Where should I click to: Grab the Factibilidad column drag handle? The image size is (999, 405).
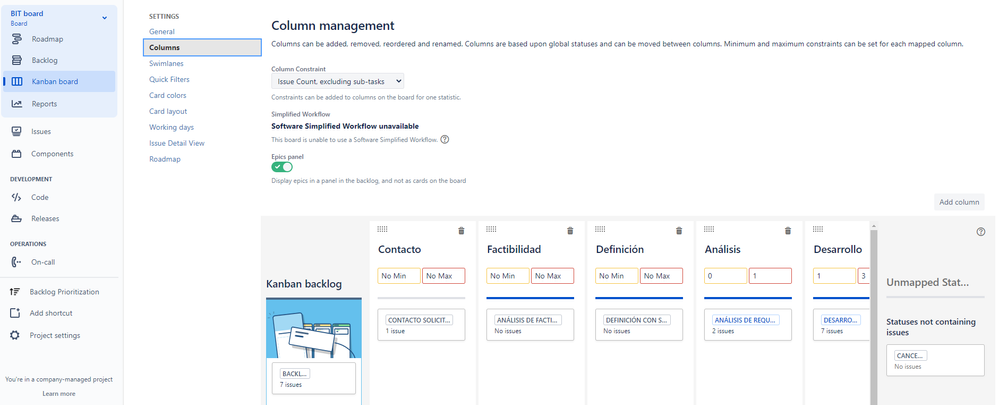491,229
